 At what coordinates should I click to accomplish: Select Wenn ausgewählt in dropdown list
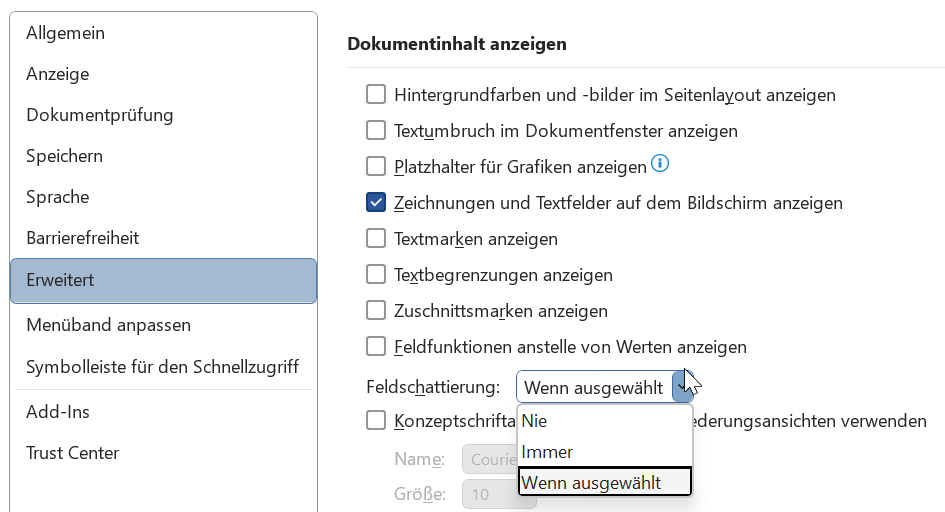605,482
